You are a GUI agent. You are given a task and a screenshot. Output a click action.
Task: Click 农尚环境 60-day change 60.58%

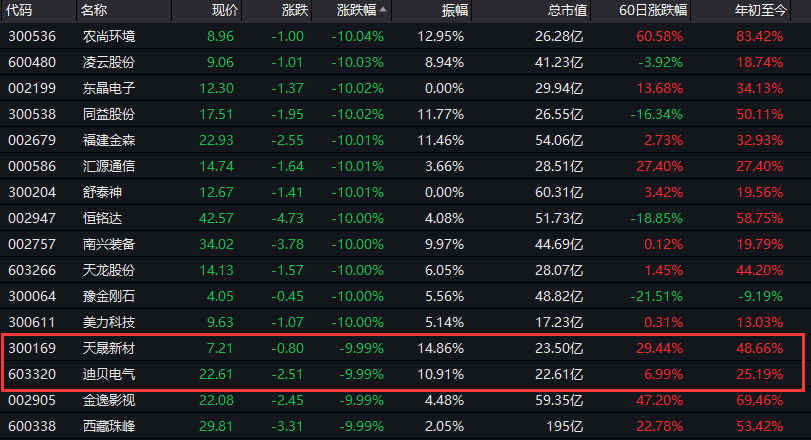tap(659, 36)
